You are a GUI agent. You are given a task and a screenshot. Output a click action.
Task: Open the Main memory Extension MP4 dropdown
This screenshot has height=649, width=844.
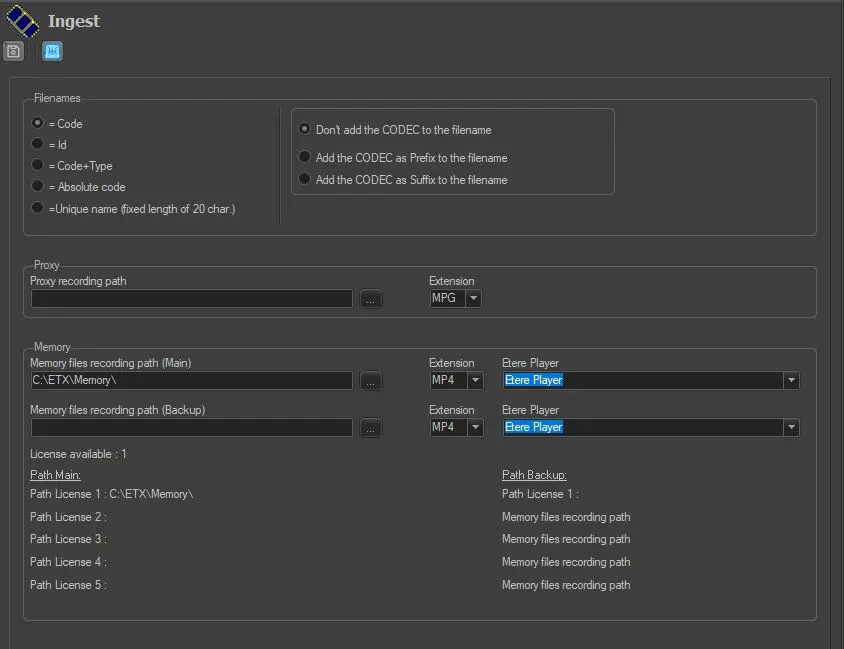(x=475, y=381)
